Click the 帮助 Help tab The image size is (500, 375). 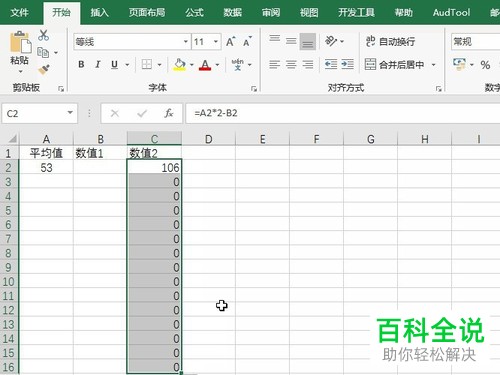[x=404, y=13]
